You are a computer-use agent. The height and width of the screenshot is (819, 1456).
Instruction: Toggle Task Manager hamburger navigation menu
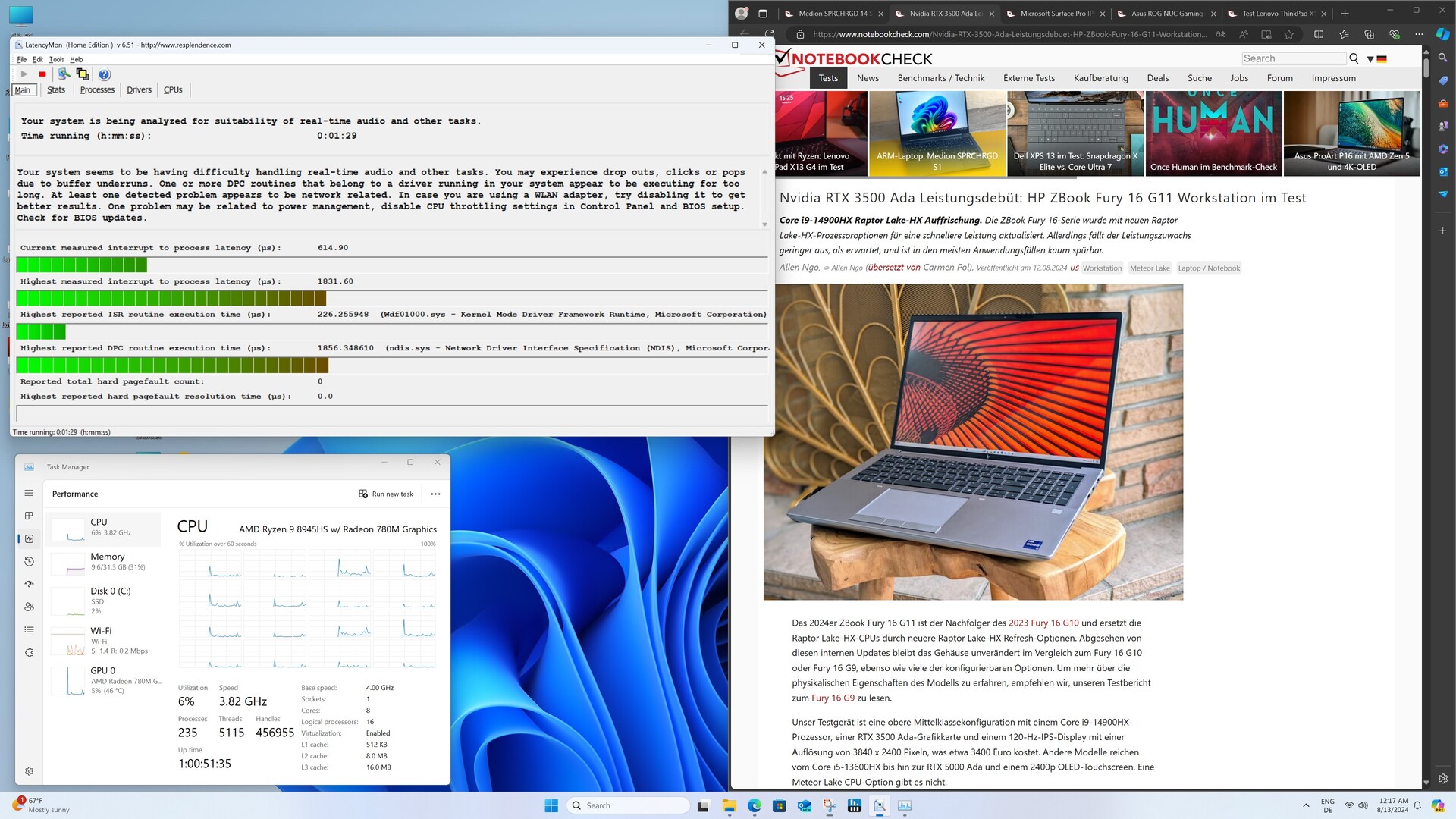[29, 494]
